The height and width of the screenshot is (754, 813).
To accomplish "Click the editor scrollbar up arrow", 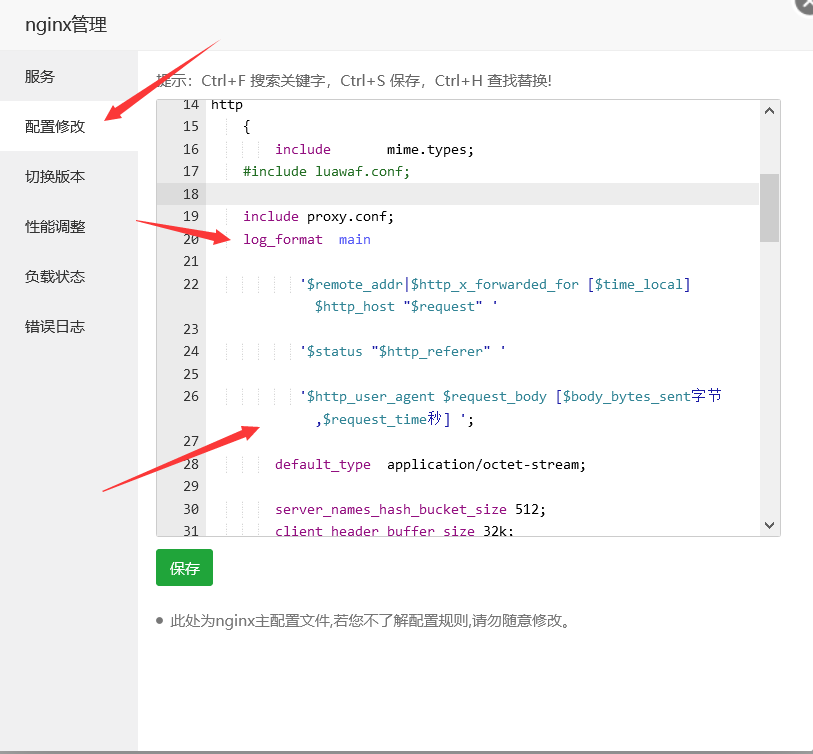I will [x=769, y=111].
